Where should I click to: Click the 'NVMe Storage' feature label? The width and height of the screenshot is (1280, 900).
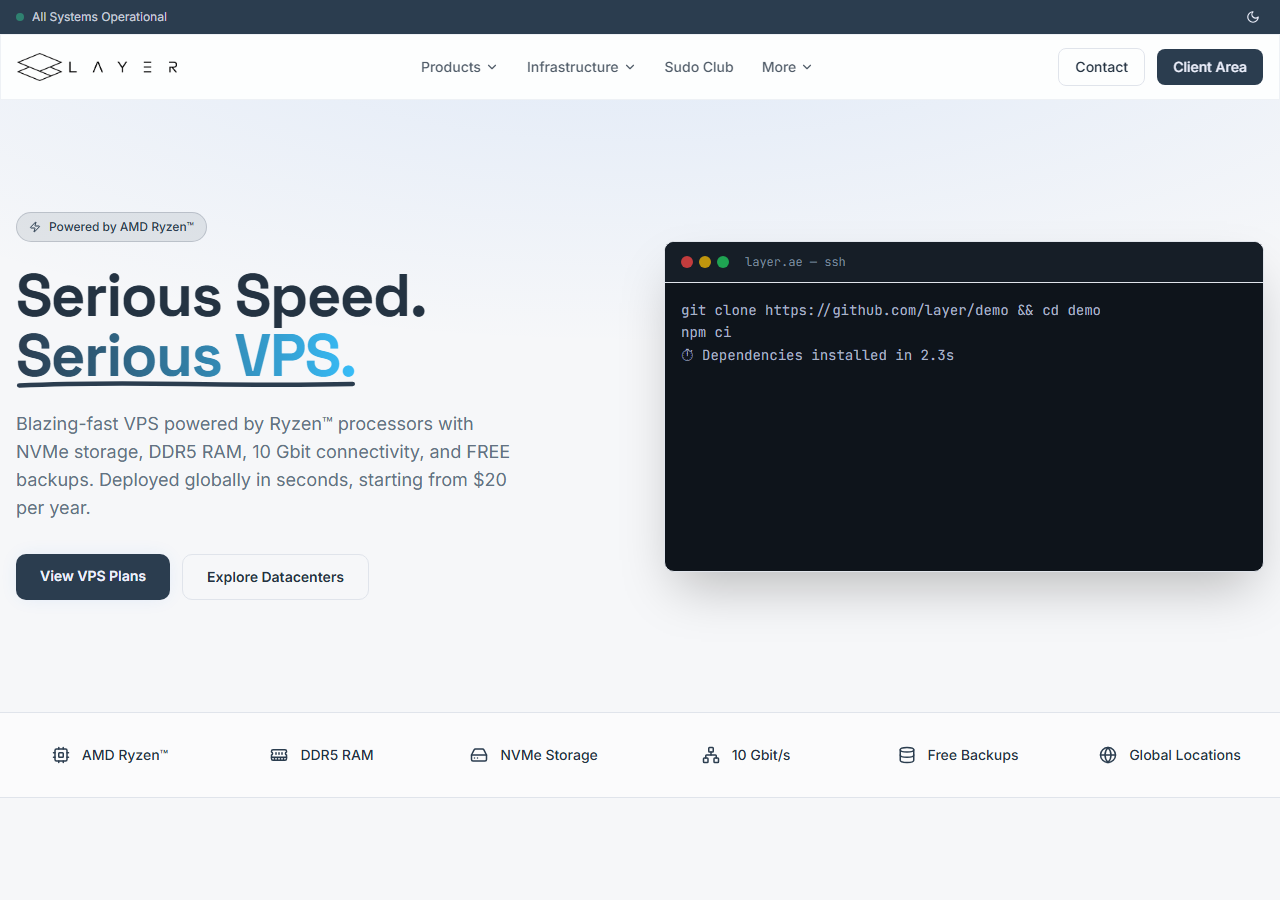tap(549, 755)
